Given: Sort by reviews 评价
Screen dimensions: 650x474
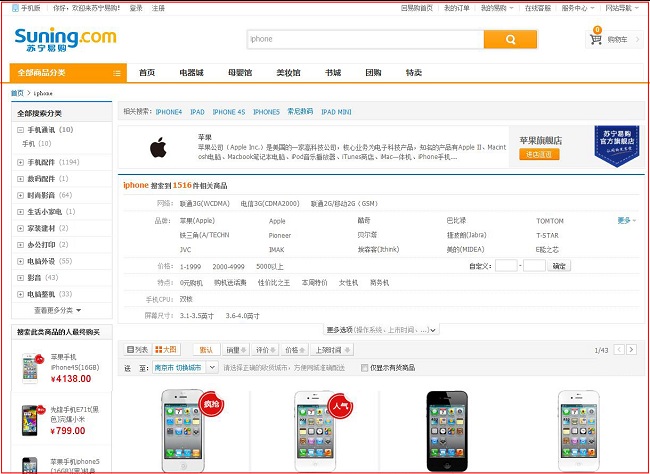Looking at the screenshot, I should [x=266, y=350].
